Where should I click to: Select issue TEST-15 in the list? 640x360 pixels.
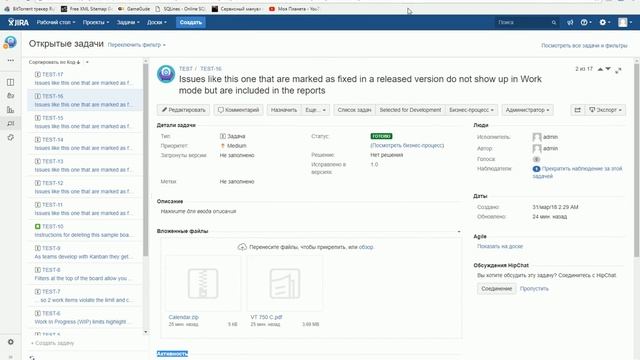84,122
